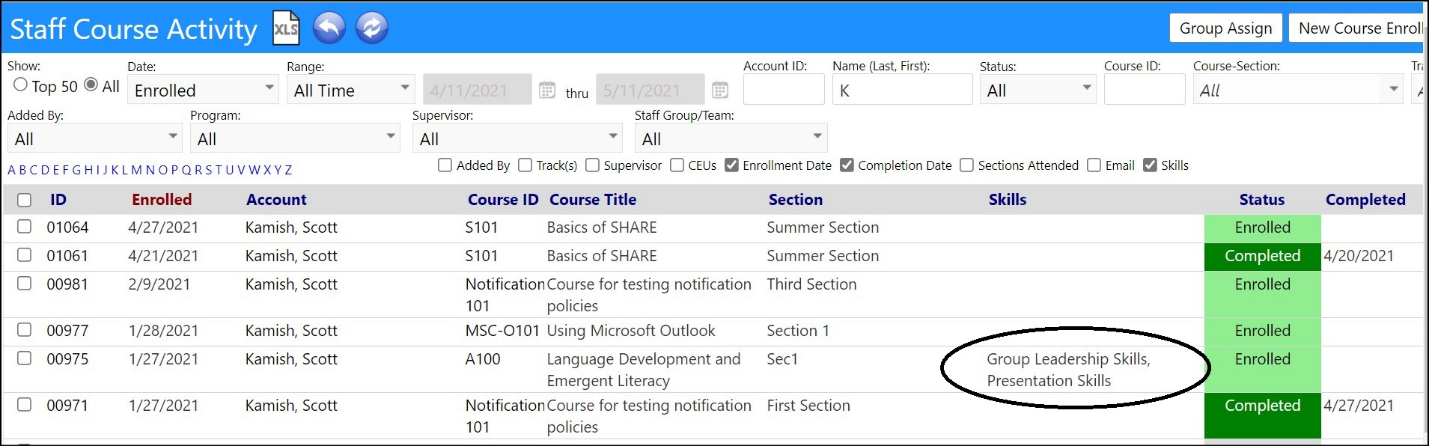Screen dimensions: 1429x446
Task: Sort by the Enrolled column header
Action: pos(161,199)
